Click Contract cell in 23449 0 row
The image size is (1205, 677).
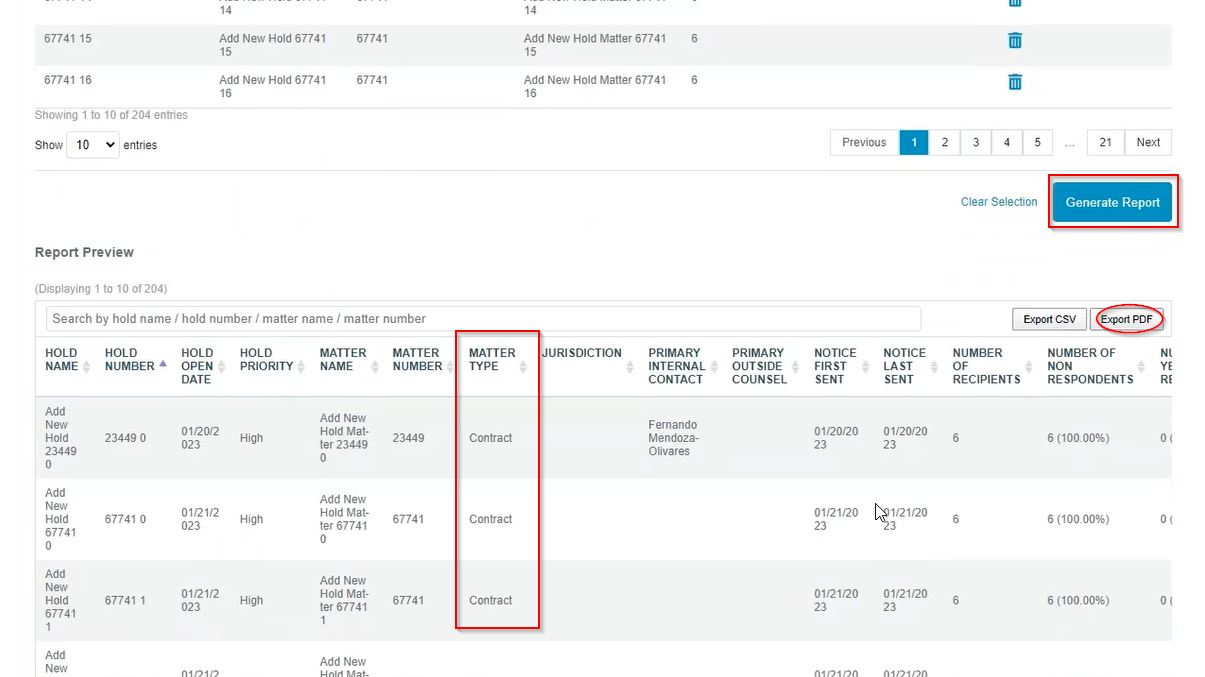[x=490, y=438]
